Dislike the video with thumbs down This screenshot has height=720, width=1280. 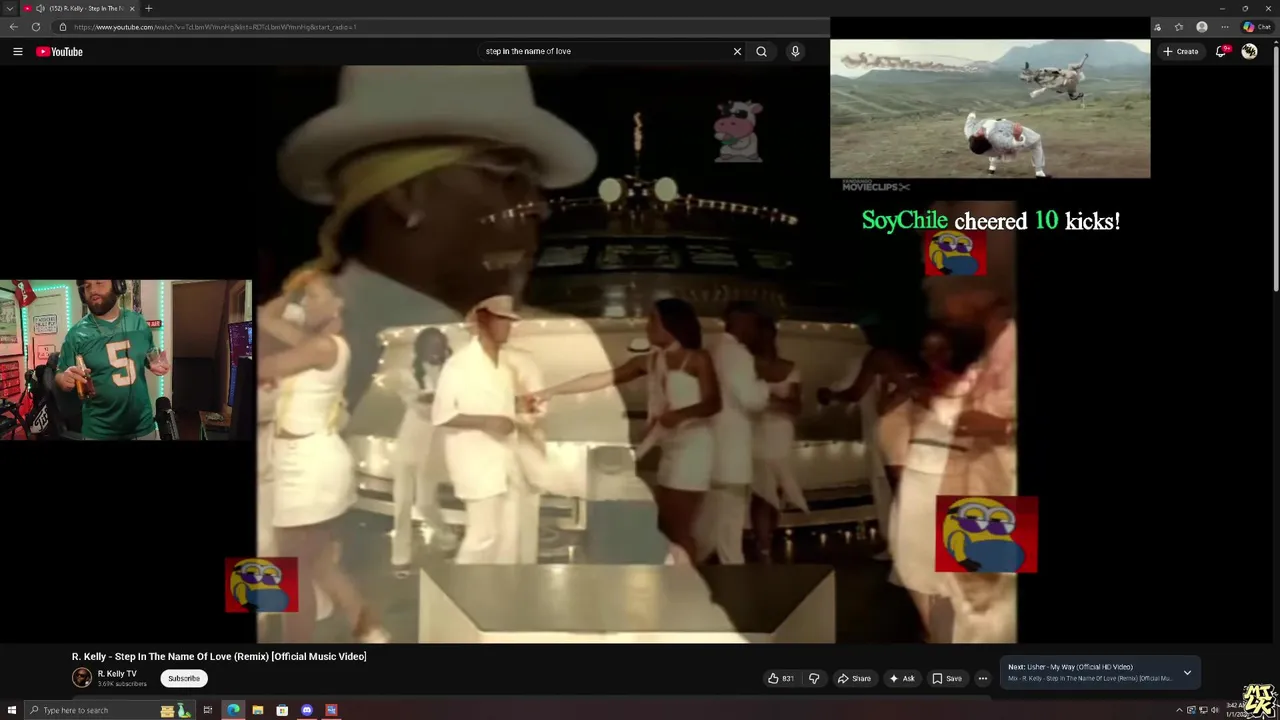click(814, 678)
